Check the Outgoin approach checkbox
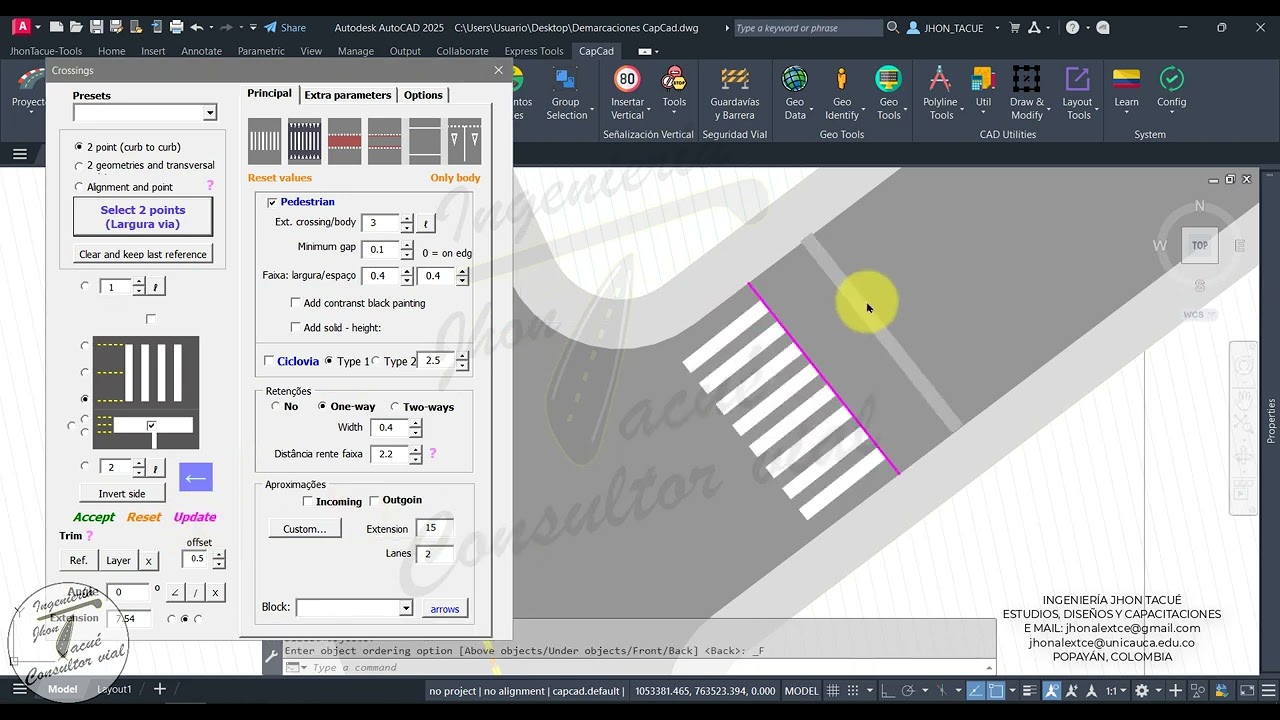Screen dimensions: 1280x720 pyautogui.click(x=374, y=500)
